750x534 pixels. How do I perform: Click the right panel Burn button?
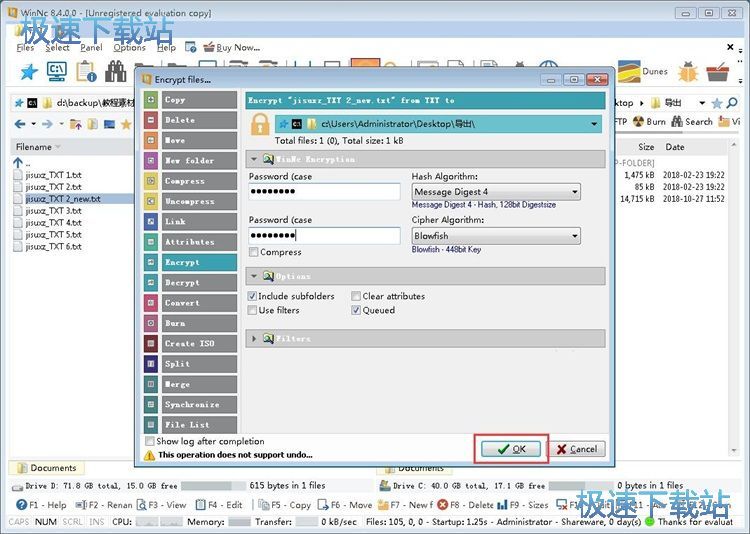(649, 122)
